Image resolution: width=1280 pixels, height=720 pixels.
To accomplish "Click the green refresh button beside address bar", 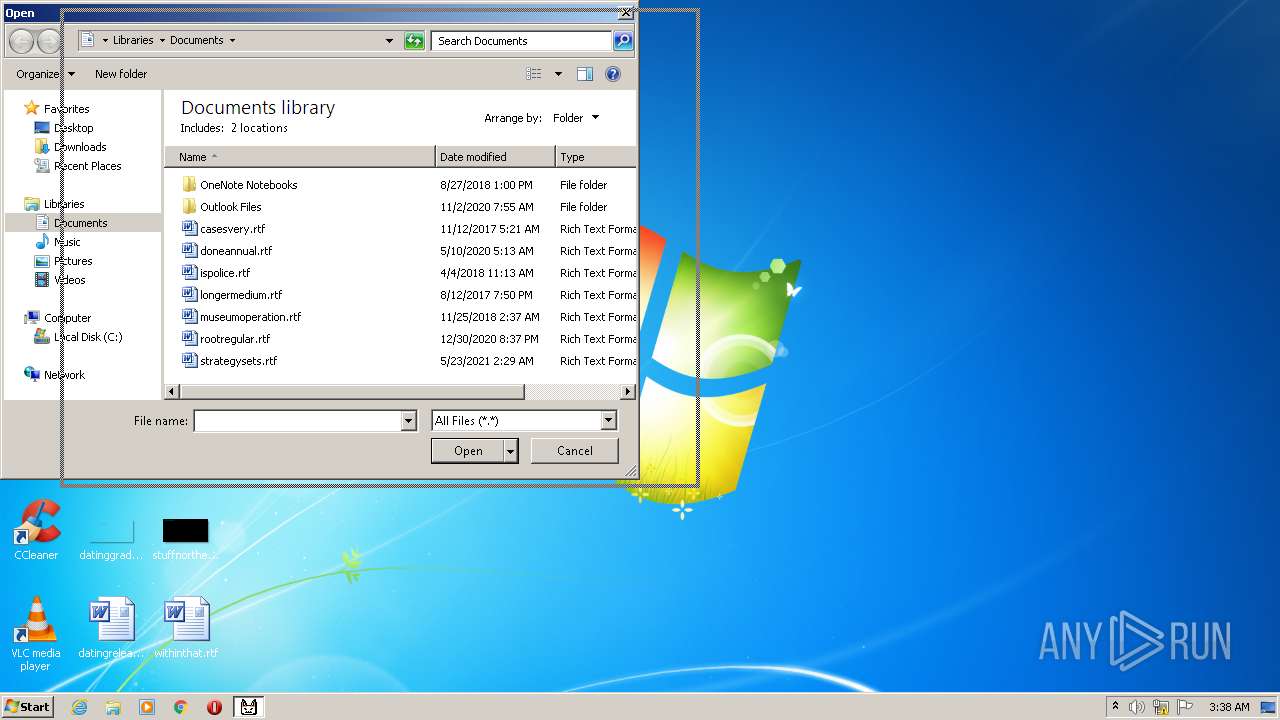I will [x=414, y=41].
